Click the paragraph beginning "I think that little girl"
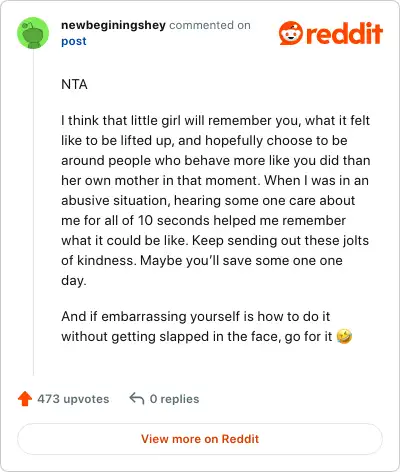 216,200
